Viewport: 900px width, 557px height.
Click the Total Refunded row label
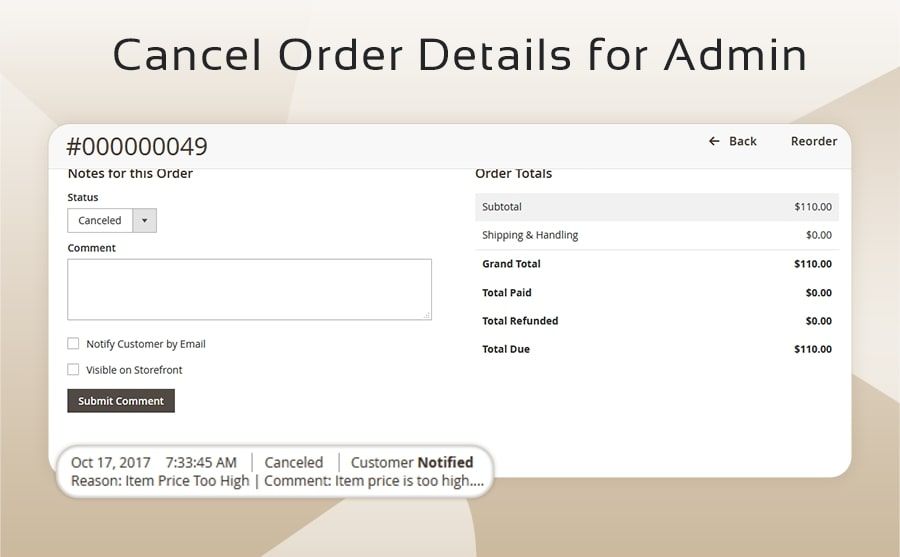(520, 321)
